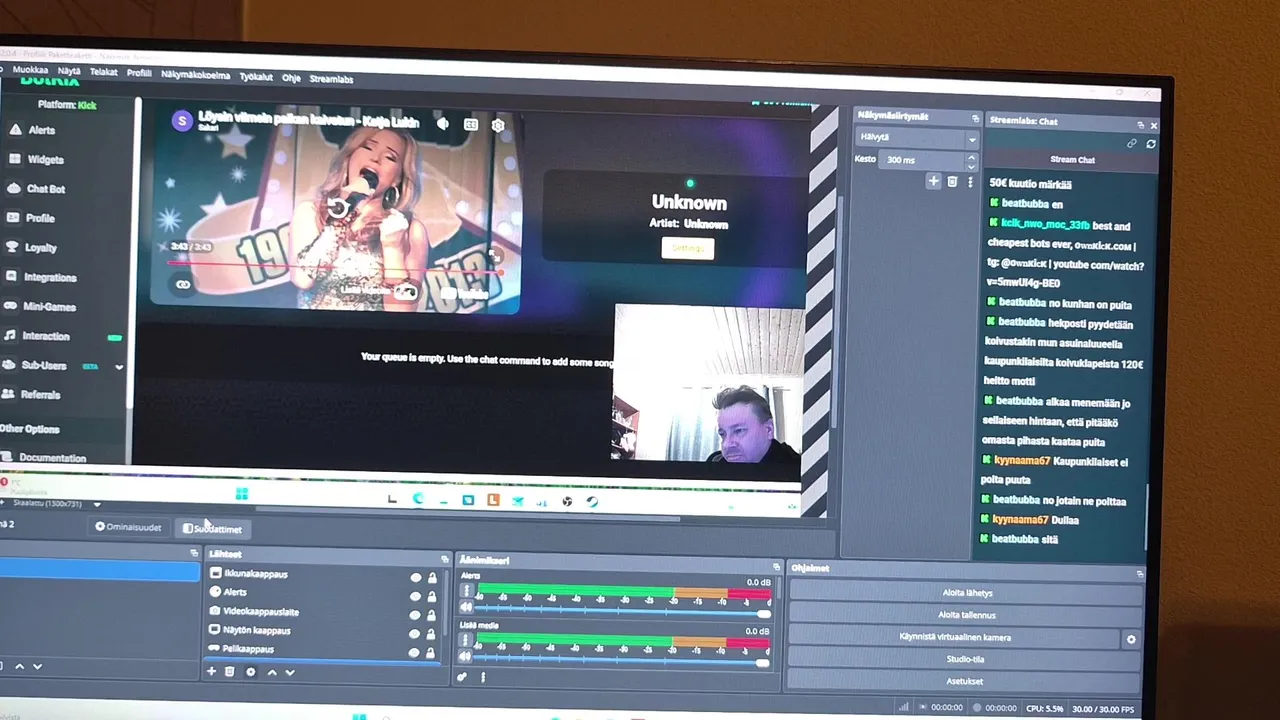This screenshot has height=720, width=1280.
Task: Increase the Kesto duration with the up arrow
Action: coord(971,156)
